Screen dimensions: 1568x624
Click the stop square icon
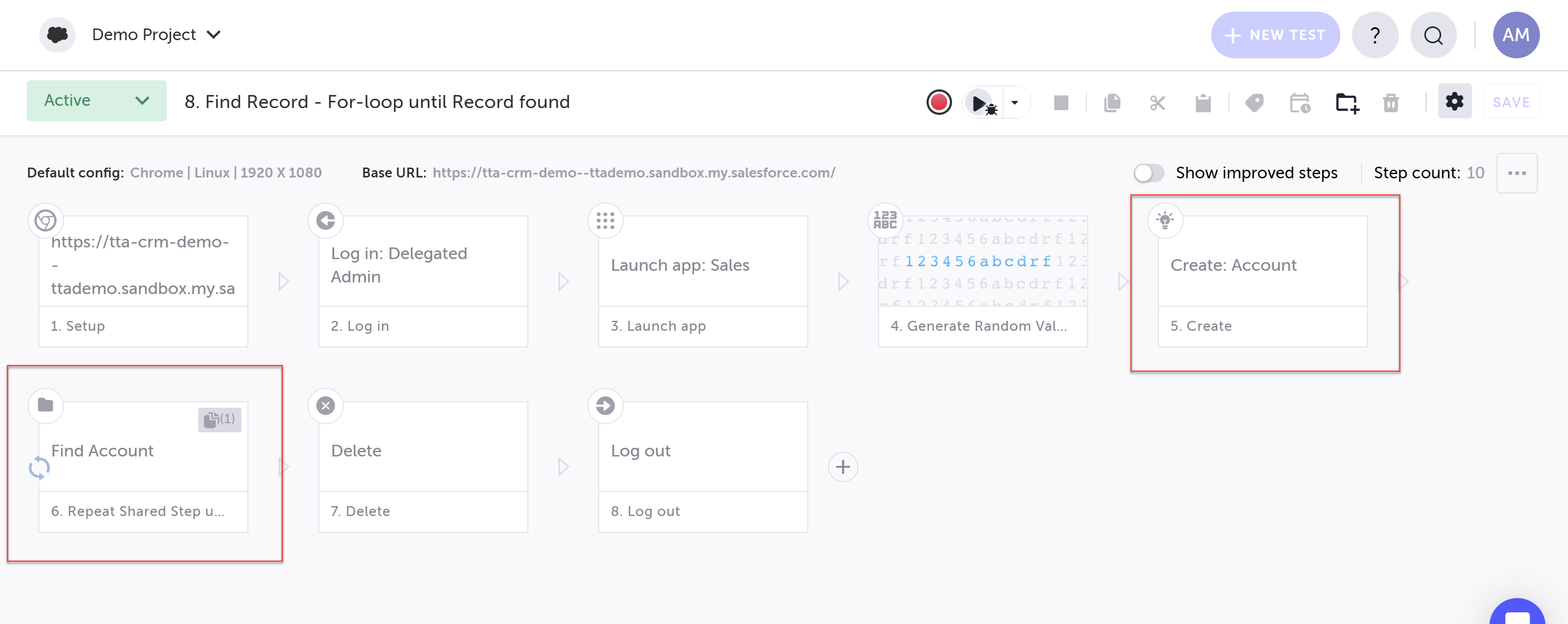pyautogui.click(x=1061, y=103)
